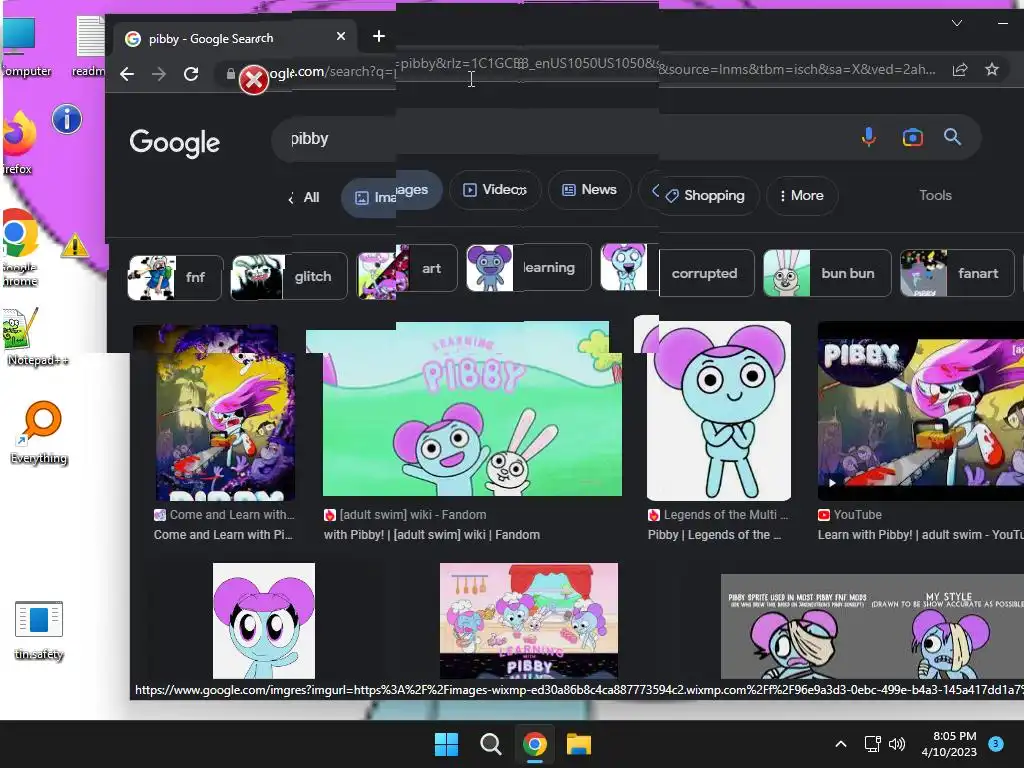Close the pibby - Google Search tab
Screen dimensions: 1024x768
(341, 37)
